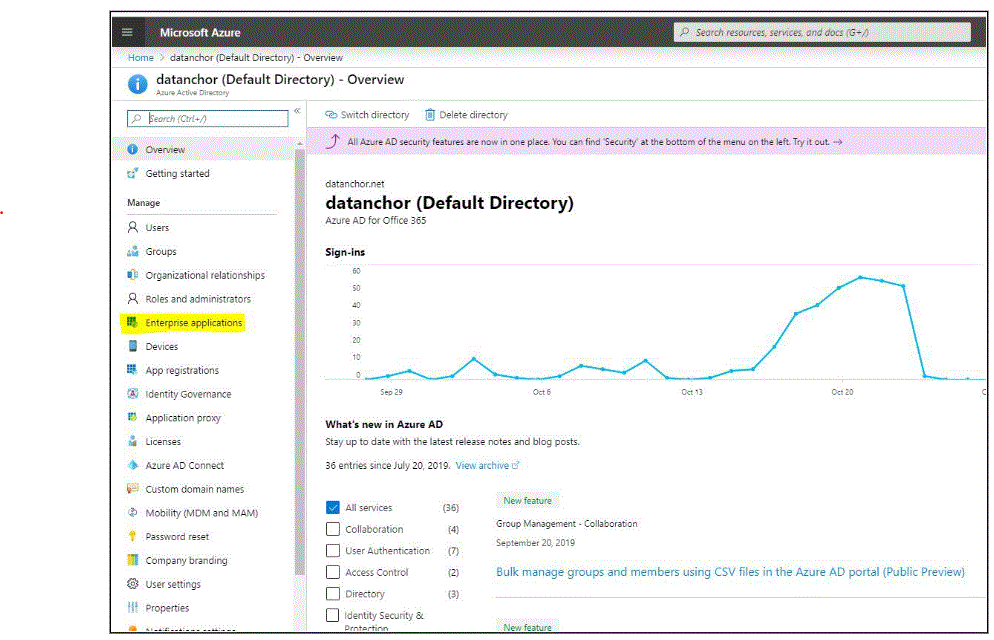Click the external link icon beside View archive
Viewport: 994px width, 640px height.
(515, 465)
